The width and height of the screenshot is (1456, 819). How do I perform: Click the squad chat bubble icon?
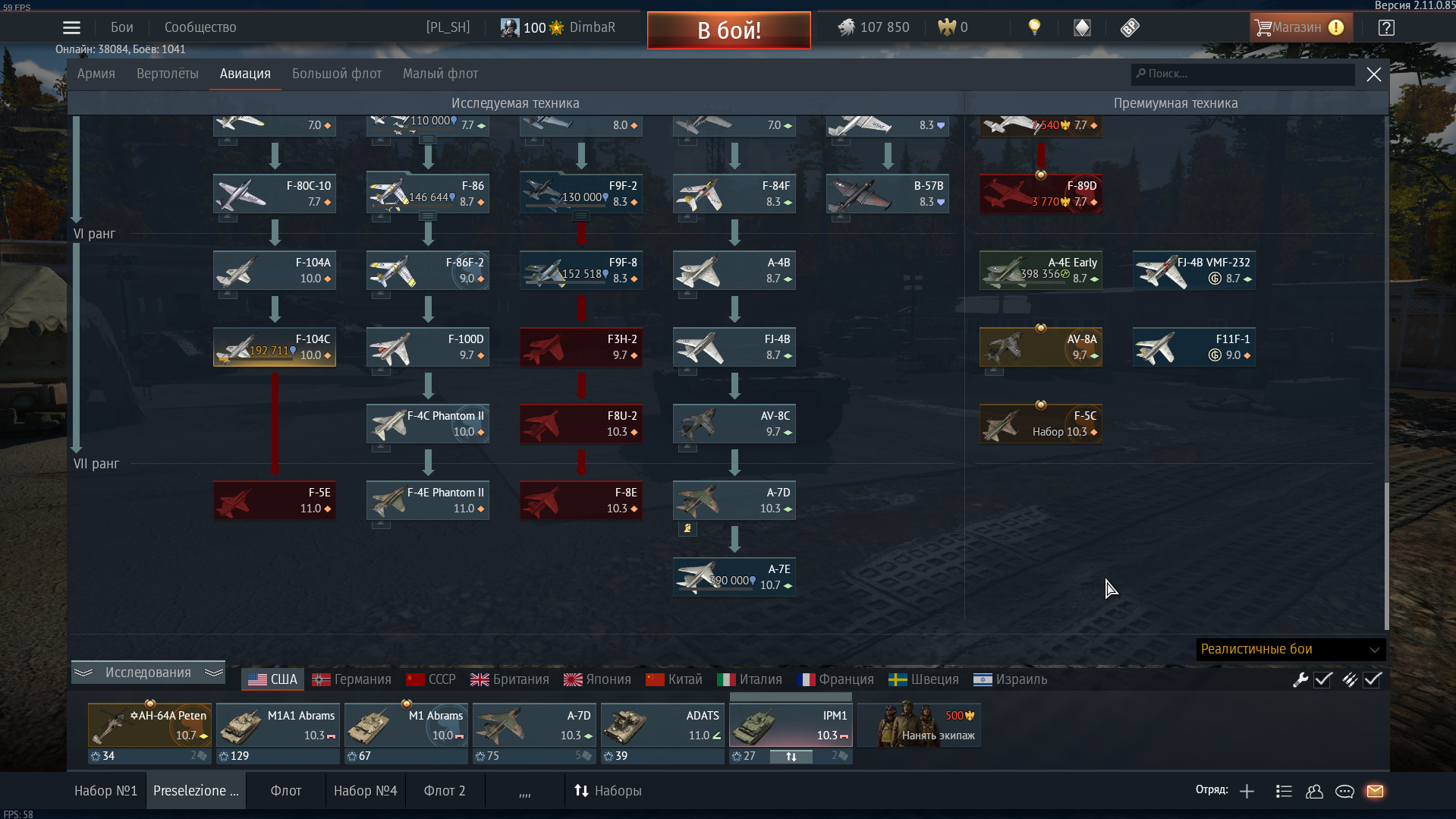pos(1344,791)
